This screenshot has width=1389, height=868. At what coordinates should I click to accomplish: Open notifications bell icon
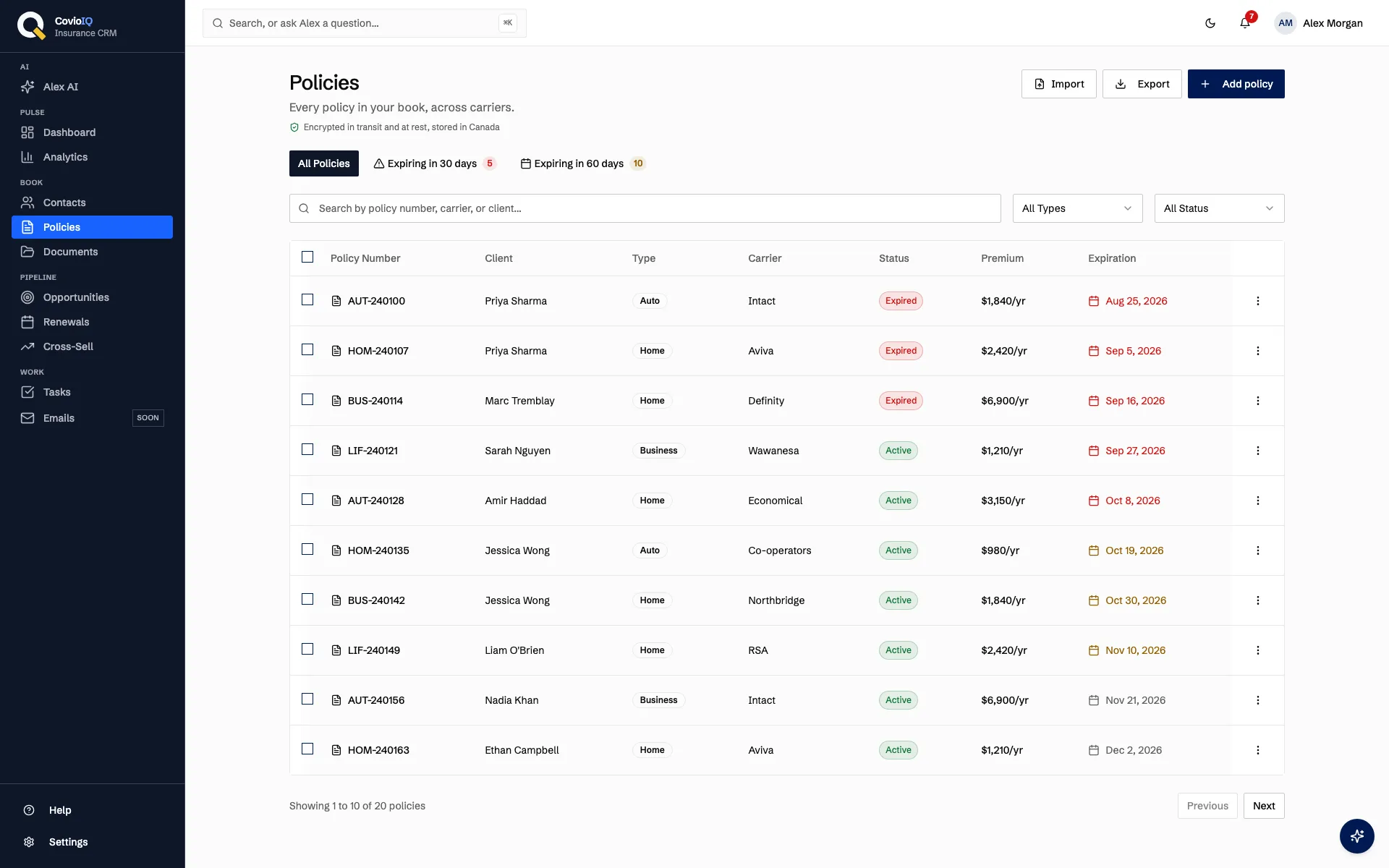pyautogui.click(x=1245, y=23)
